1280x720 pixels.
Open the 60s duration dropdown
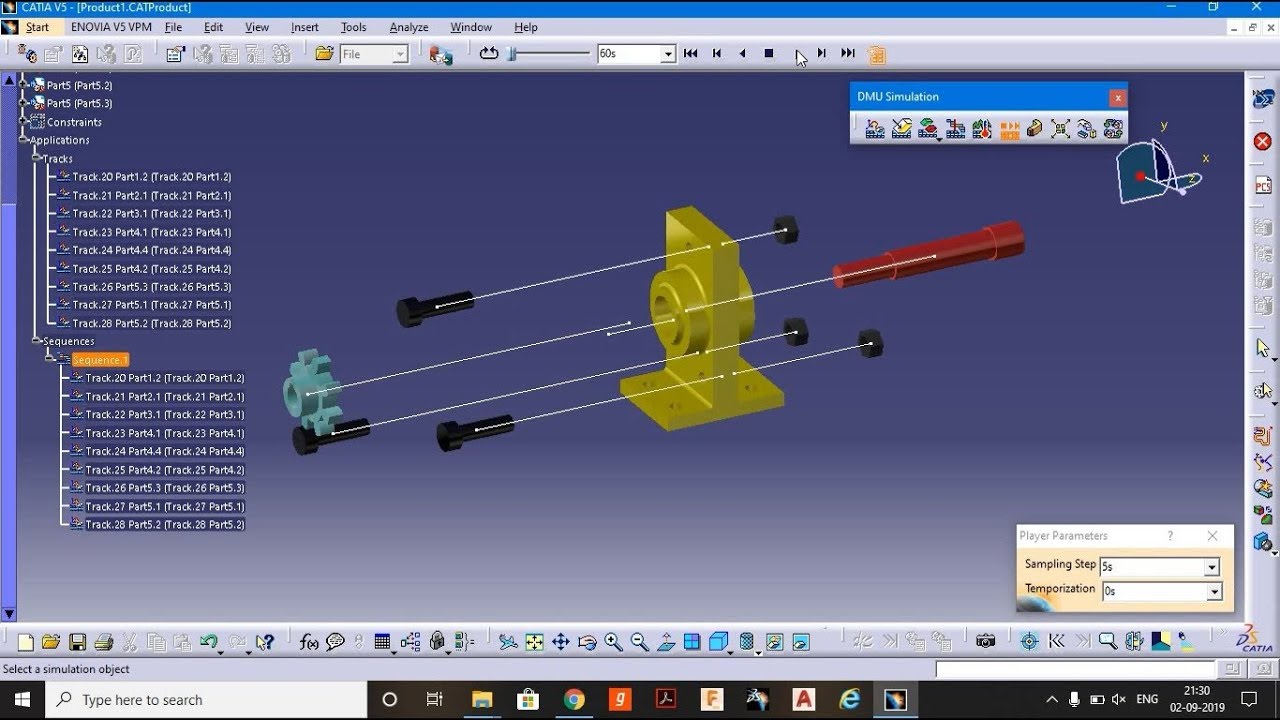(x=668, y=55)
